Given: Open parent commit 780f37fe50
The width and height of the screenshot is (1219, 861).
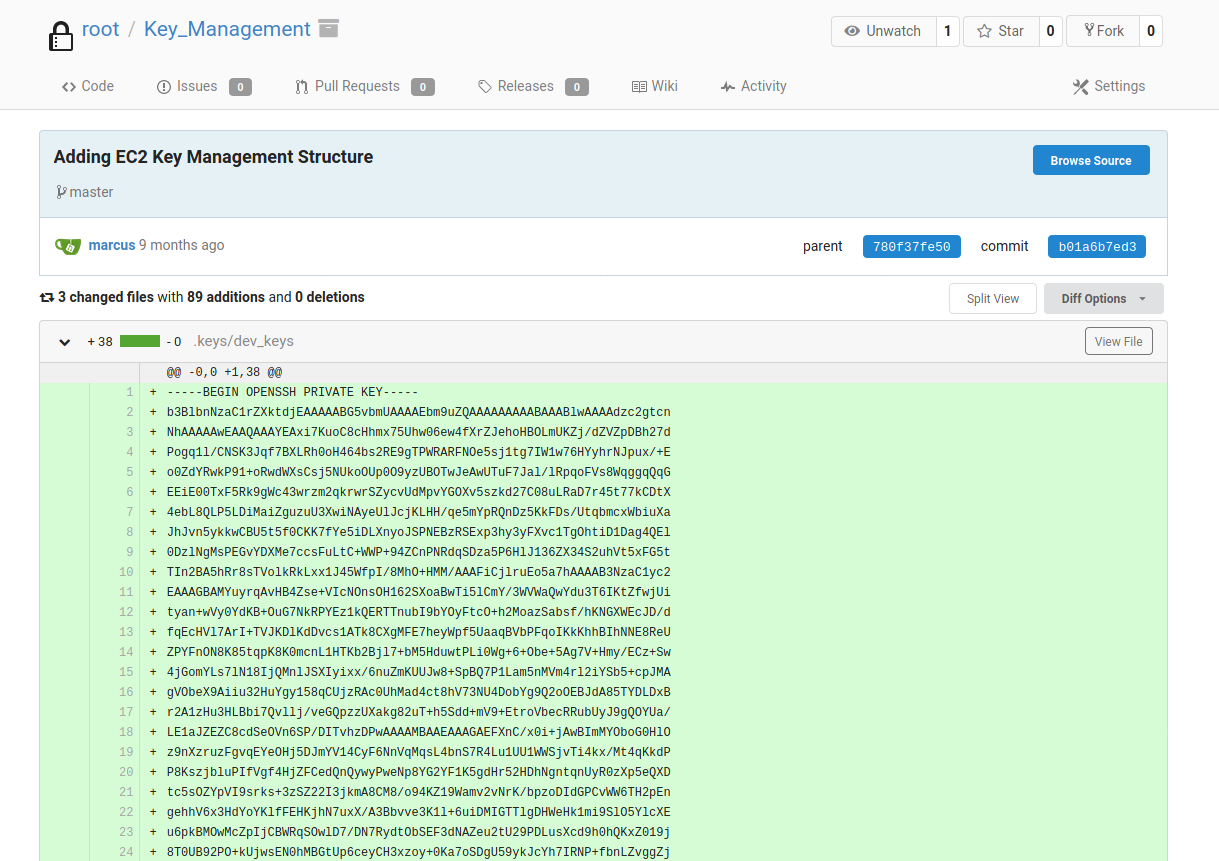Looking at the screenshot, I should click(x=911, y=247).
